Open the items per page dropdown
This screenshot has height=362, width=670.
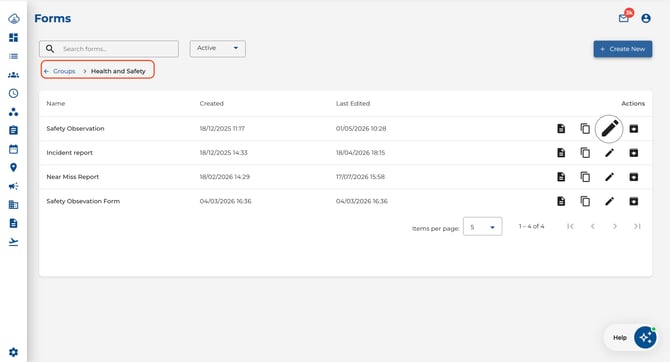[482, 227]
